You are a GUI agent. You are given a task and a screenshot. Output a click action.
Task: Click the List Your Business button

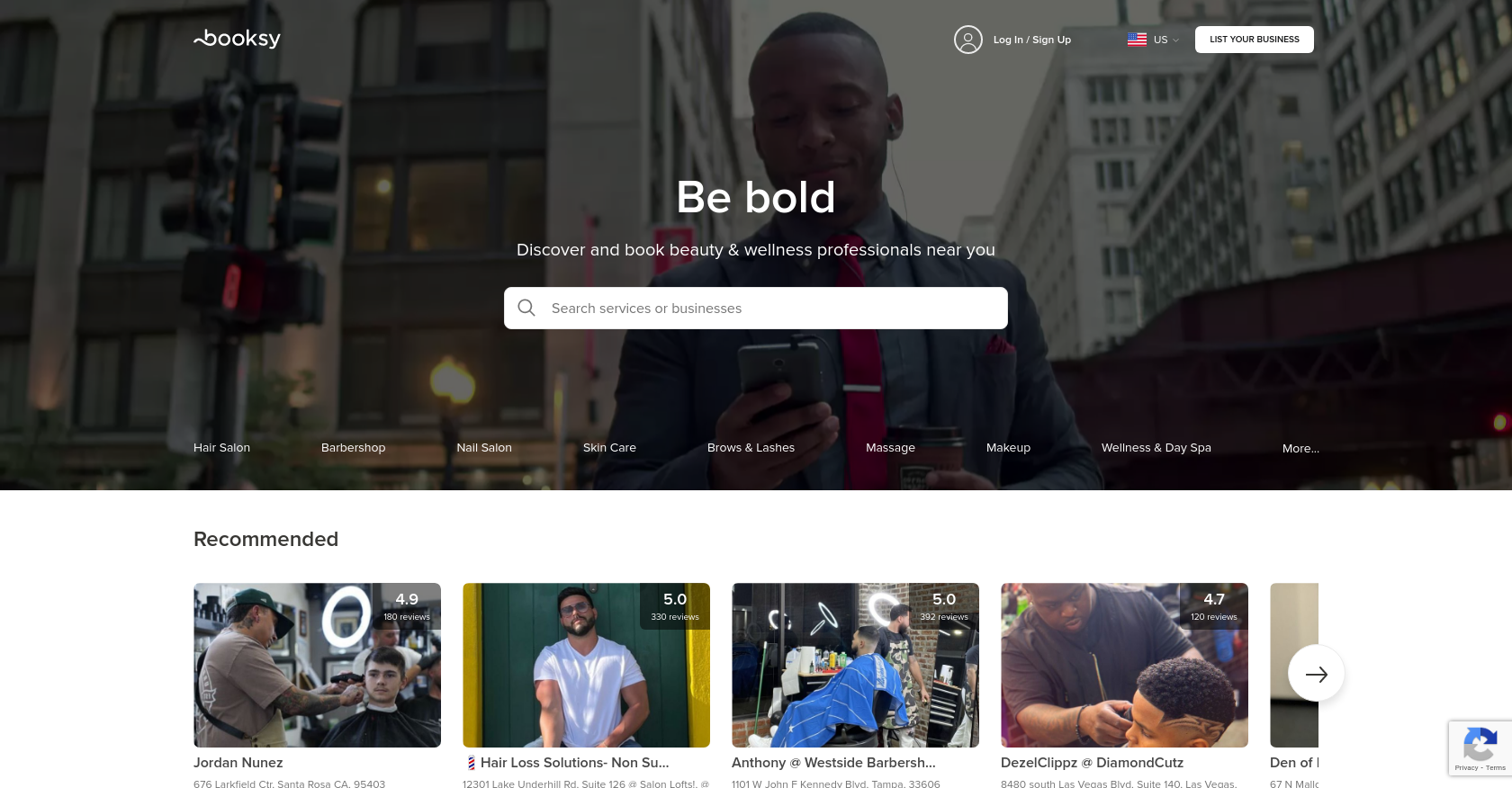[1254, 40]
